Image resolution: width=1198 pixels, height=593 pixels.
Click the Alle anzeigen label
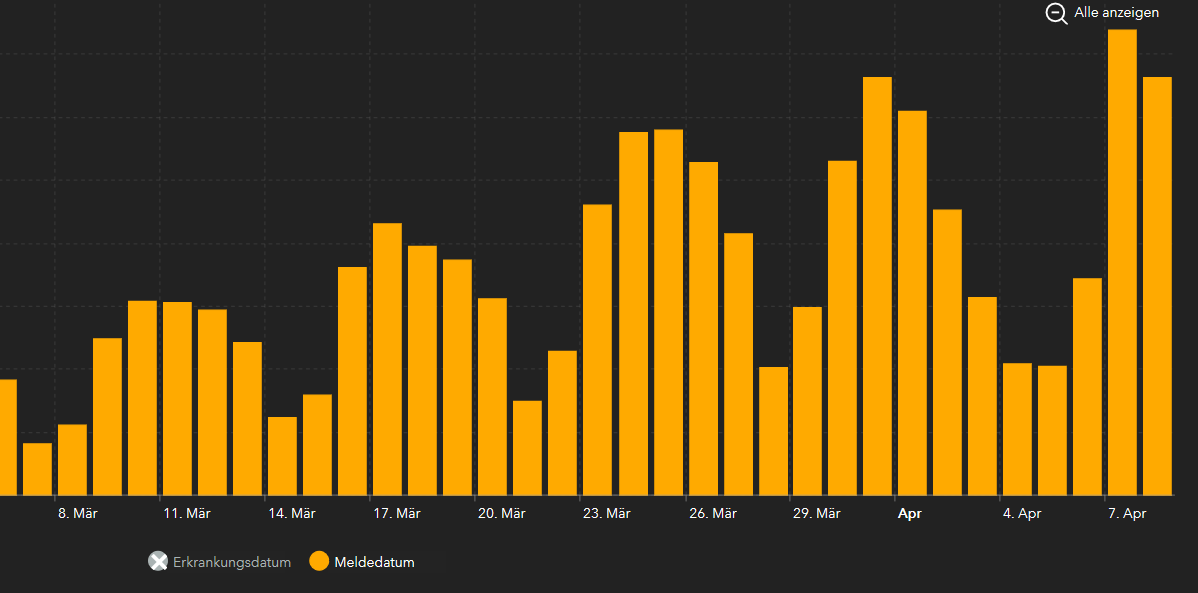click(x=1116, y=13)
